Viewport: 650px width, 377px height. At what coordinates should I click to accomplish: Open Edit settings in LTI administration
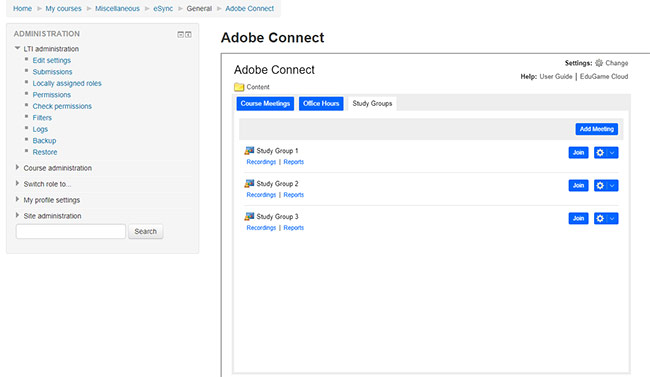[52, 61]
